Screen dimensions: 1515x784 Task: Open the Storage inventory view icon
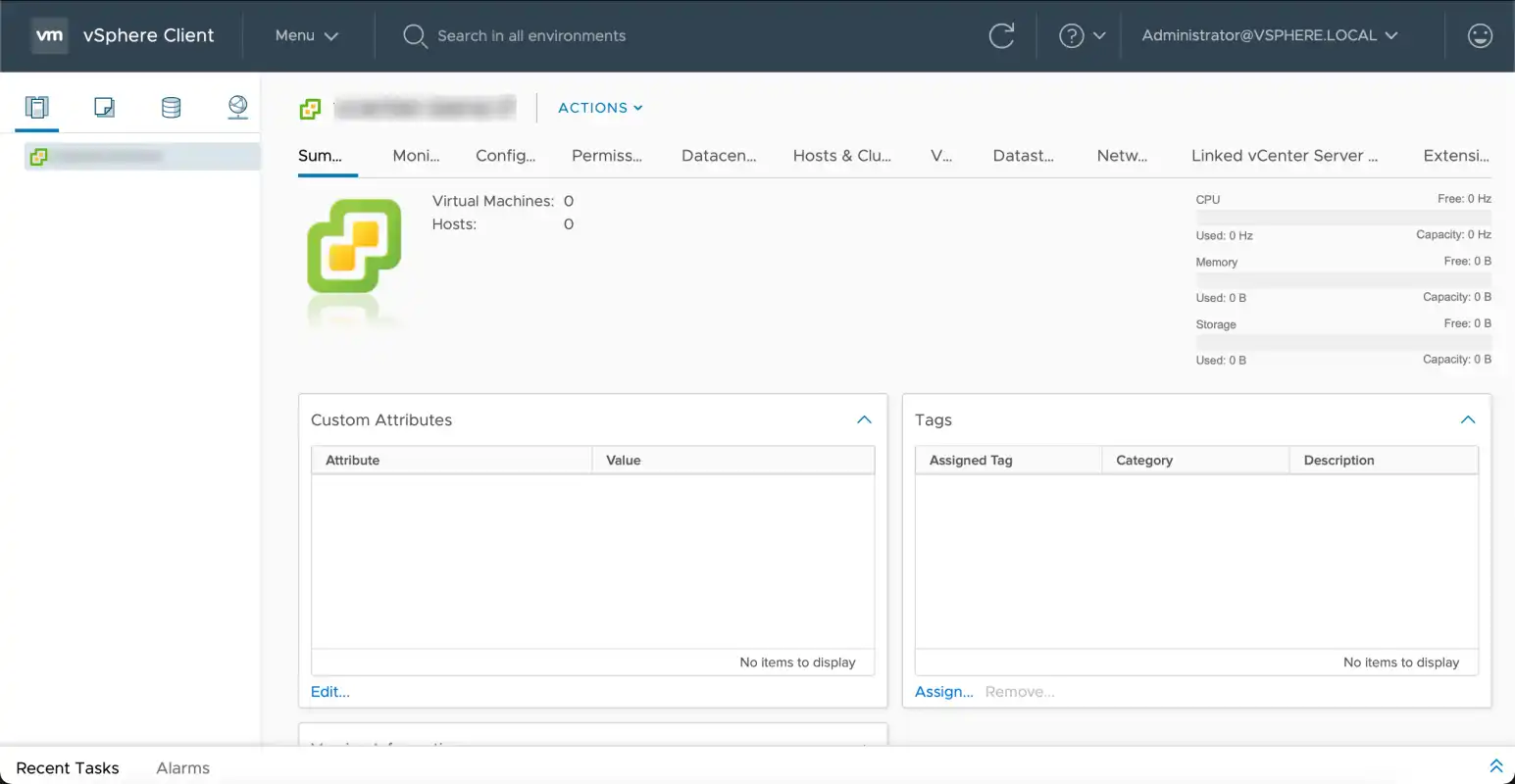171,107
